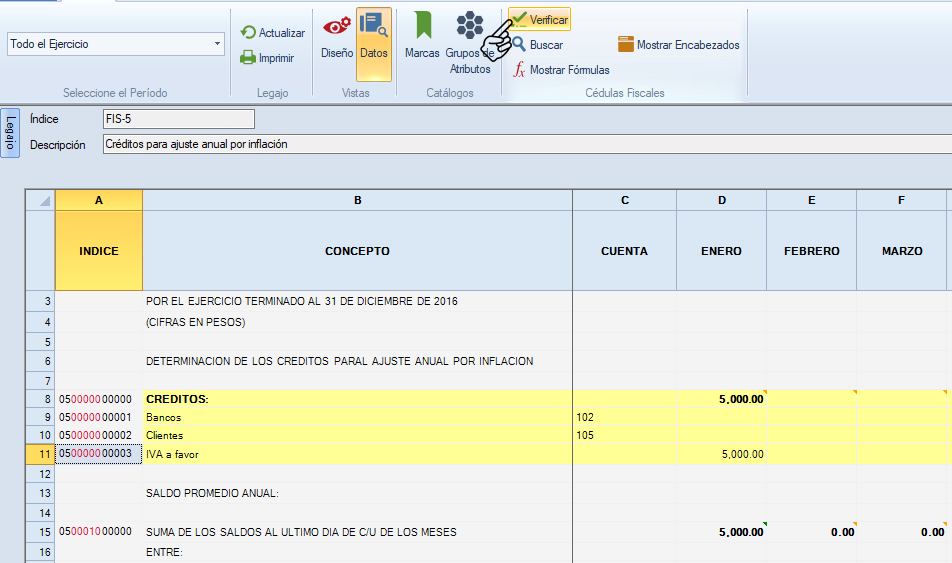Click the ENERO column header cell
The height and width of the screenshot is (563, 952).
[721, 251]
